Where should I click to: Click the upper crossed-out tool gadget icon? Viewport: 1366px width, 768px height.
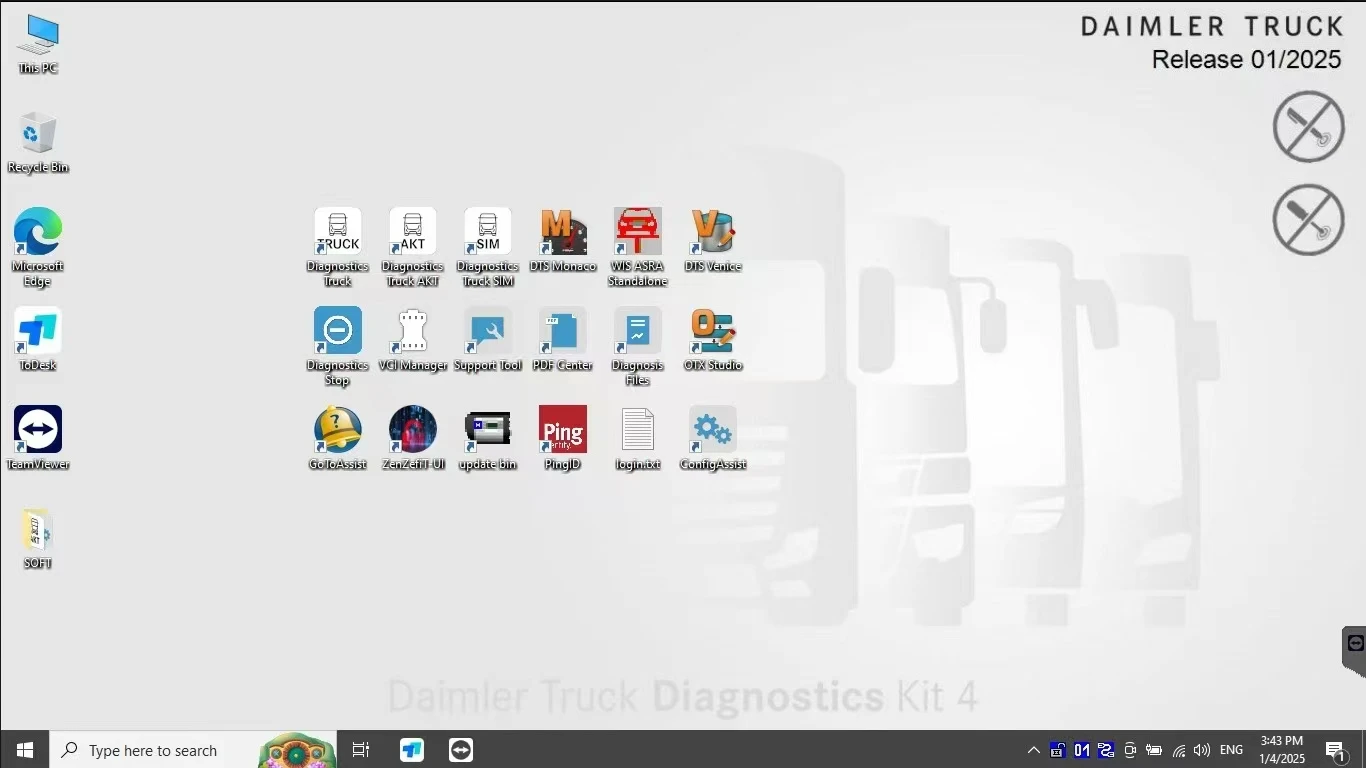coord(1308,126)
